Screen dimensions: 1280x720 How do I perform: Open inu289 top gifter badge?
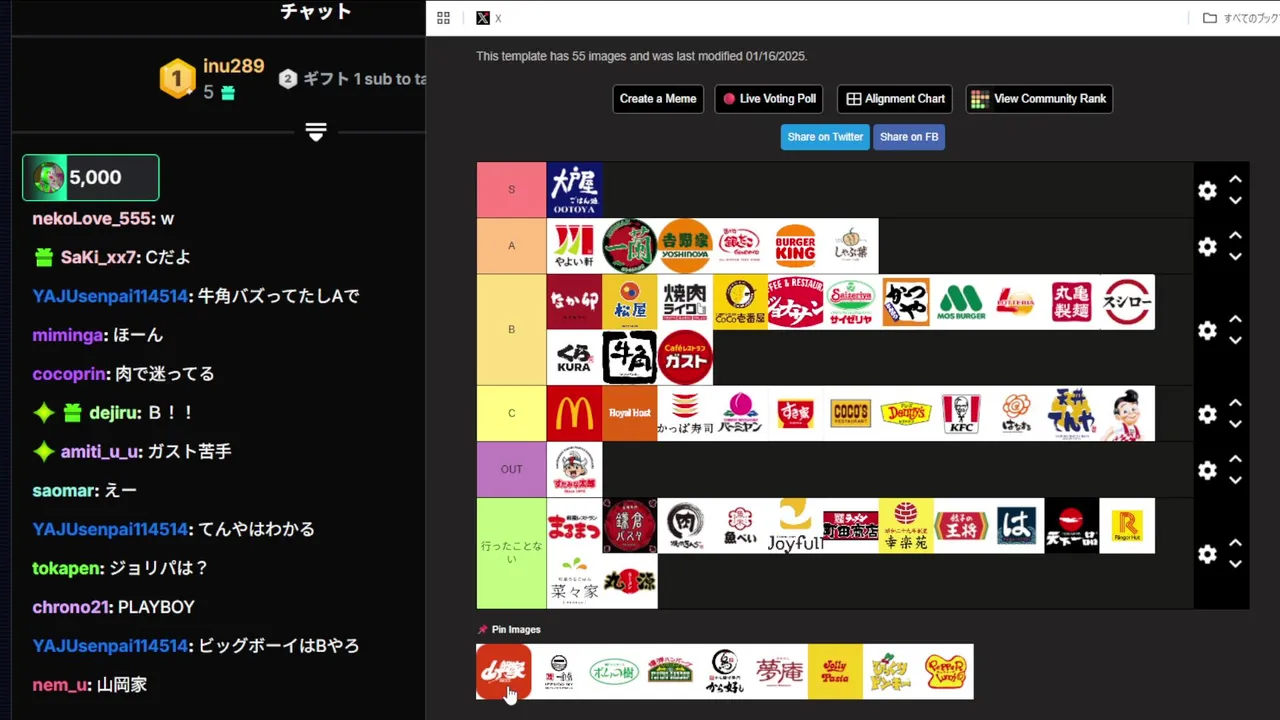coord(177,79)
